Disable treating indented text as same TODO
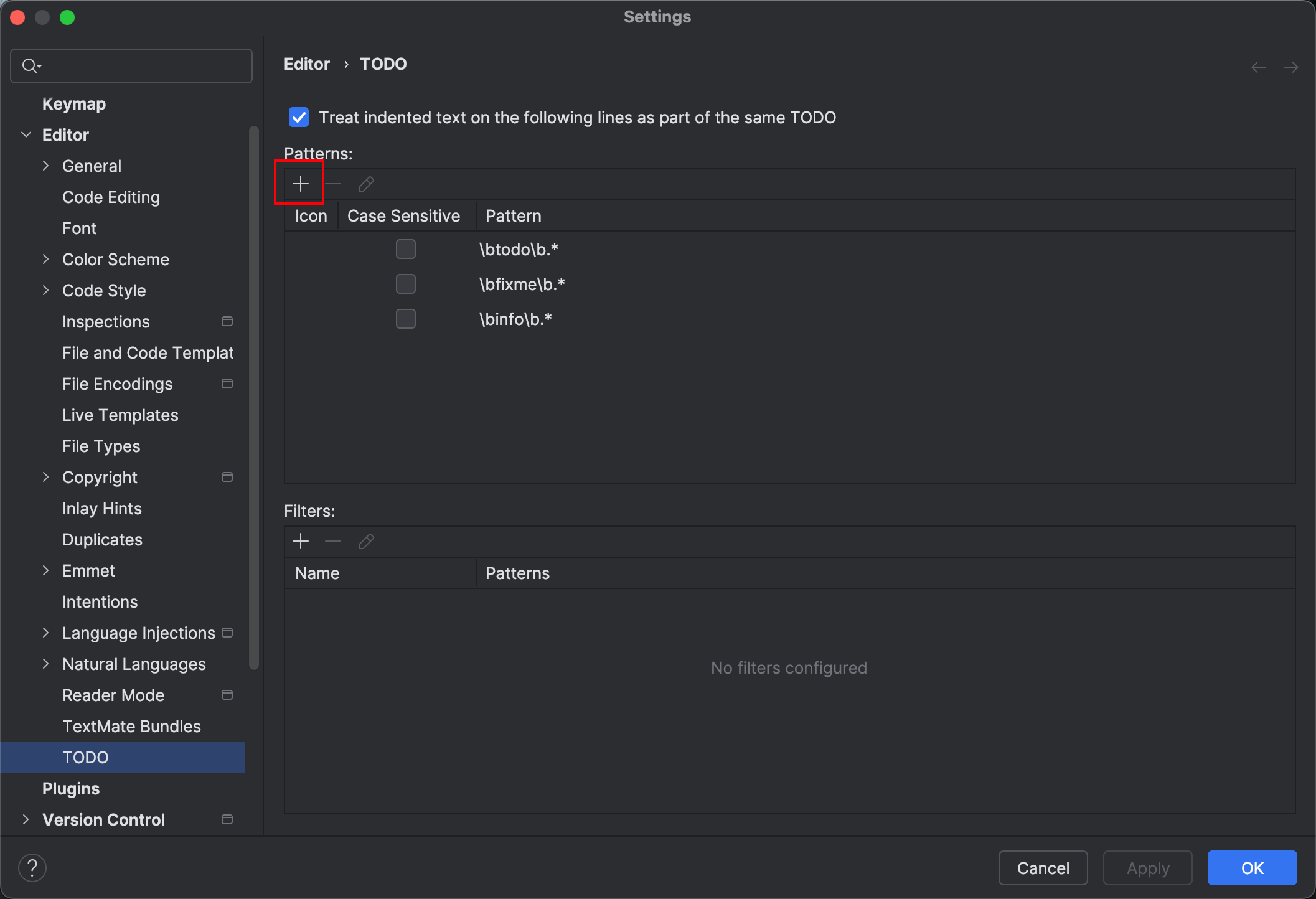 [x=299, y=117]
